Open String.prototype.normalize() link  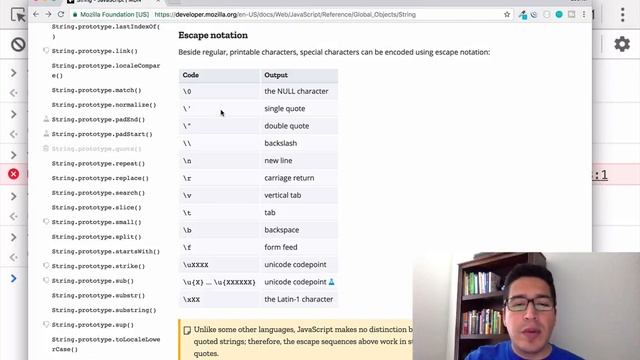click(104, 105)
